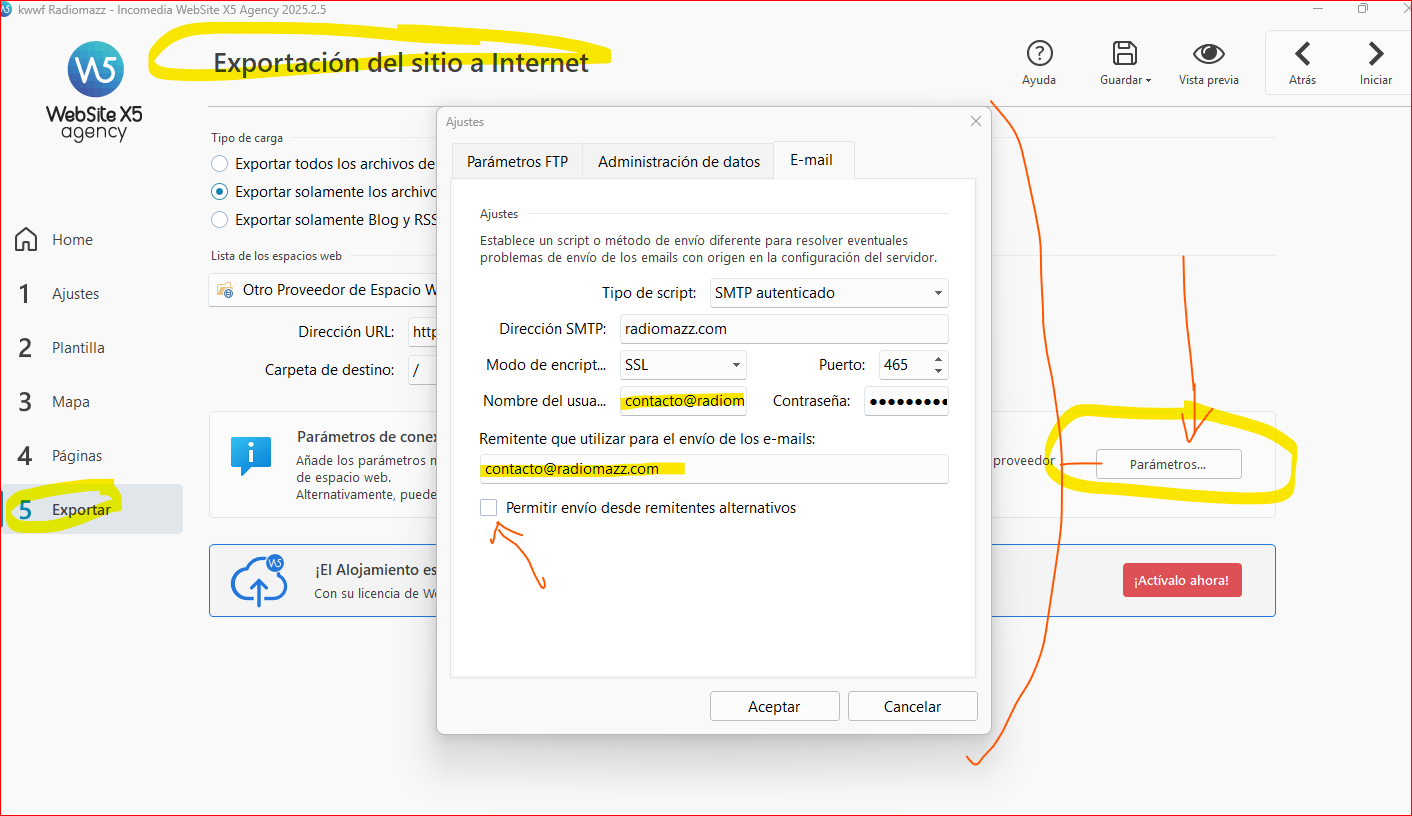1412x816 pixels.
Task: Click the cloud upload hosting icon
Action: pyautogui.click(x=259, y=580)
